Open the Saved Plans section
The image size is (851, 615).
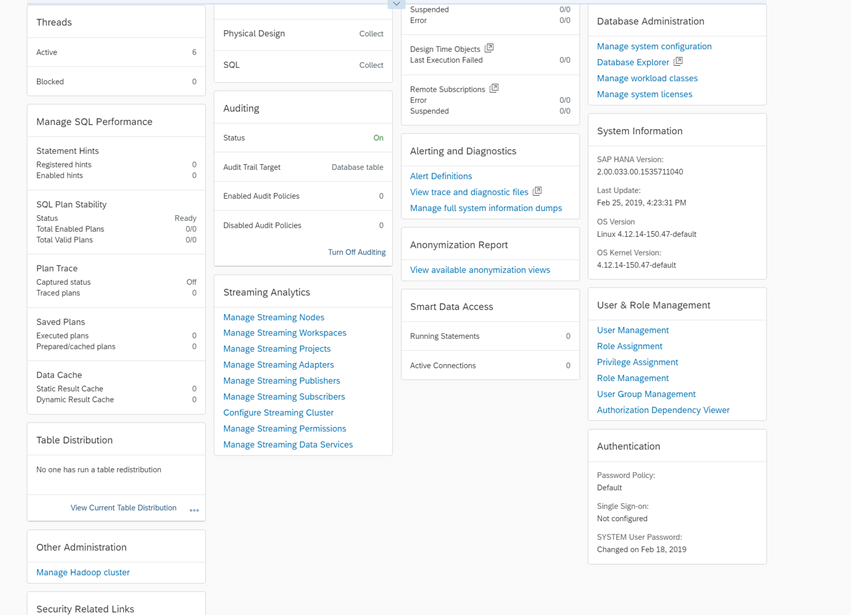(x=116, y=334)
